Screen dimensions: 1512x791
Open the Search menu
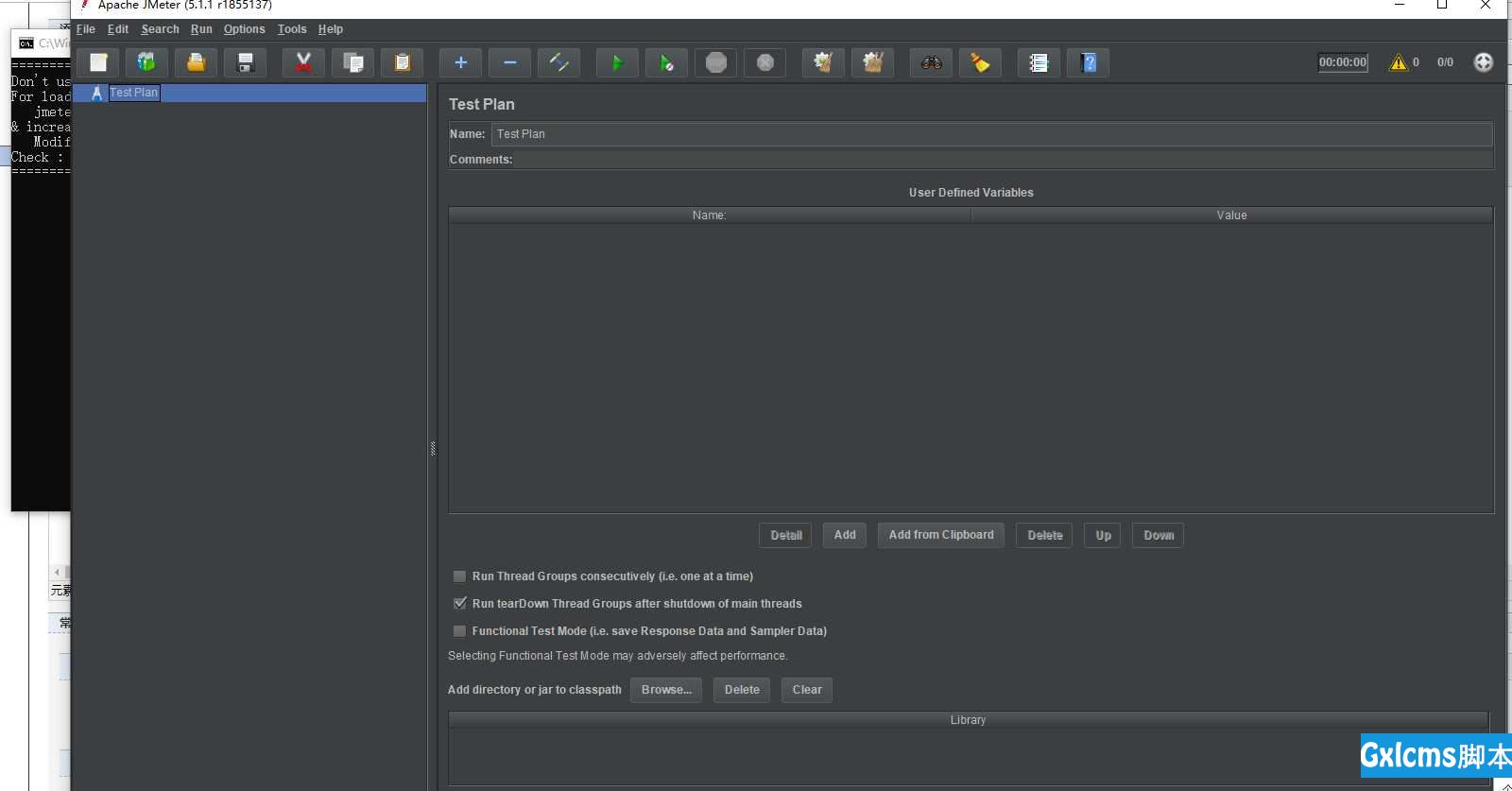pyautogui.click(x=160, y=29)
